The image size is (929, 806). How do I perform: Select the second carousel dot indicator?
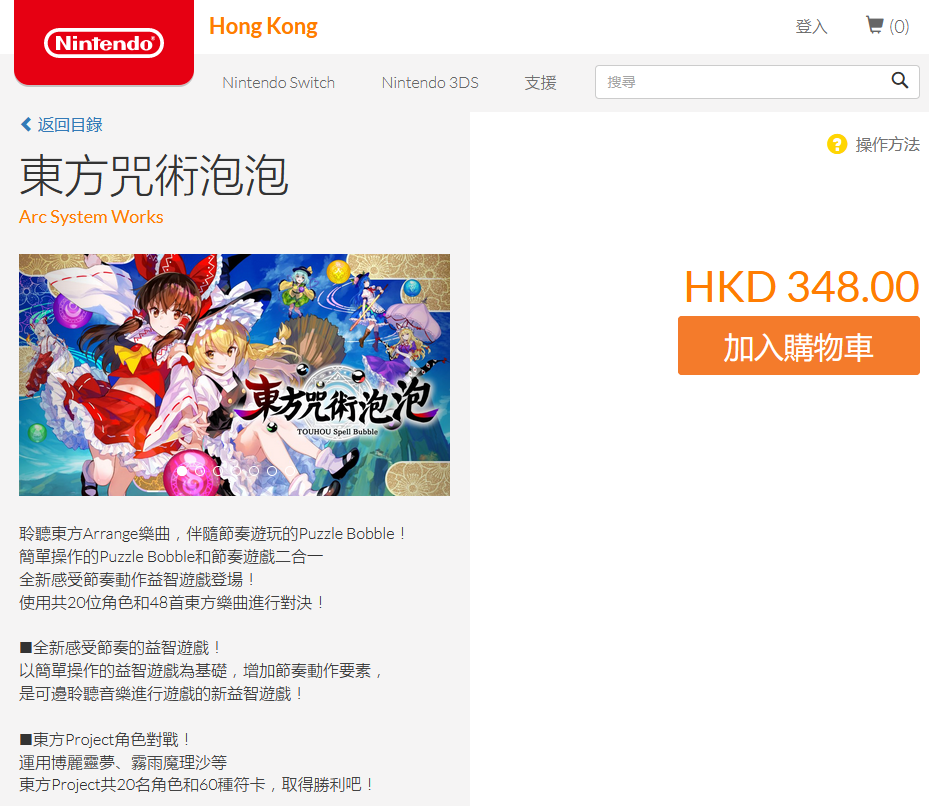[200, 471]
